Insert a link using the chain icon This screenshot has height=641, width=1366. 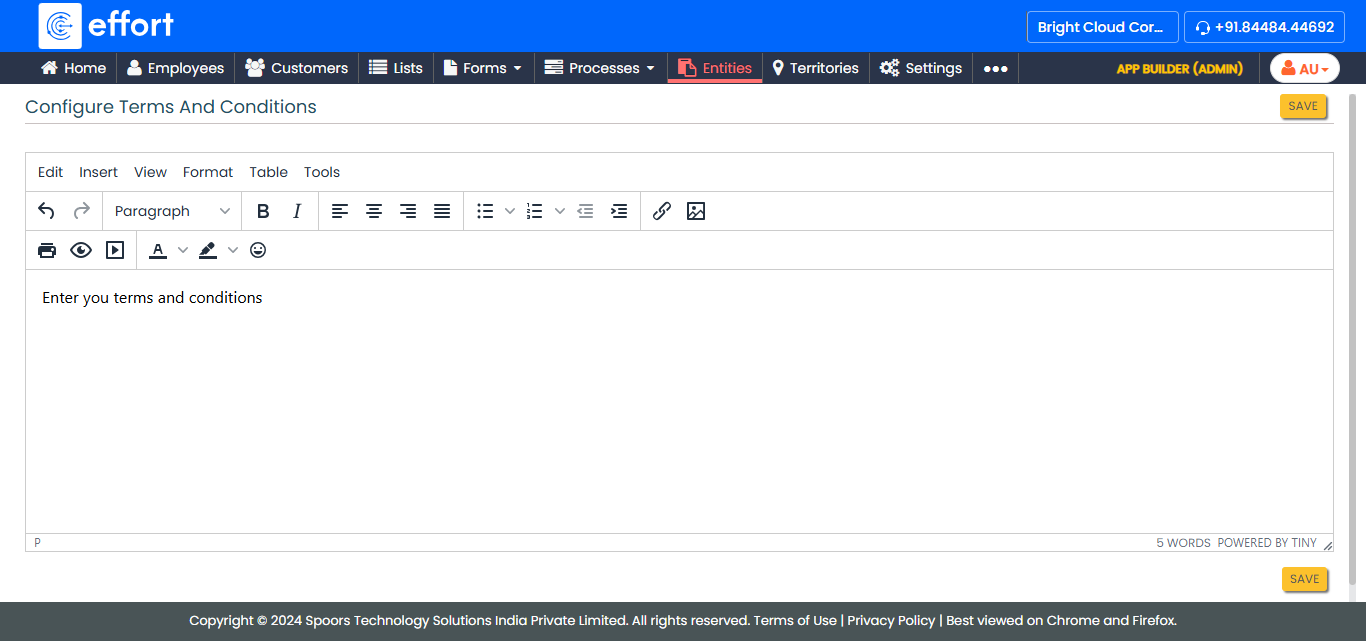(x=661, y=211)
